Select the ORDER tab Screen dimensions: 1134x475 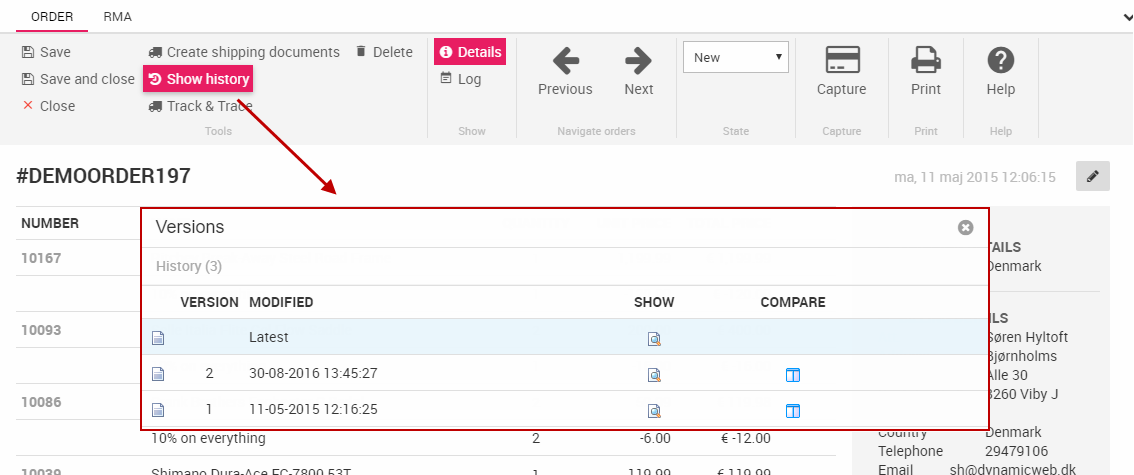[x=51, y=17]
